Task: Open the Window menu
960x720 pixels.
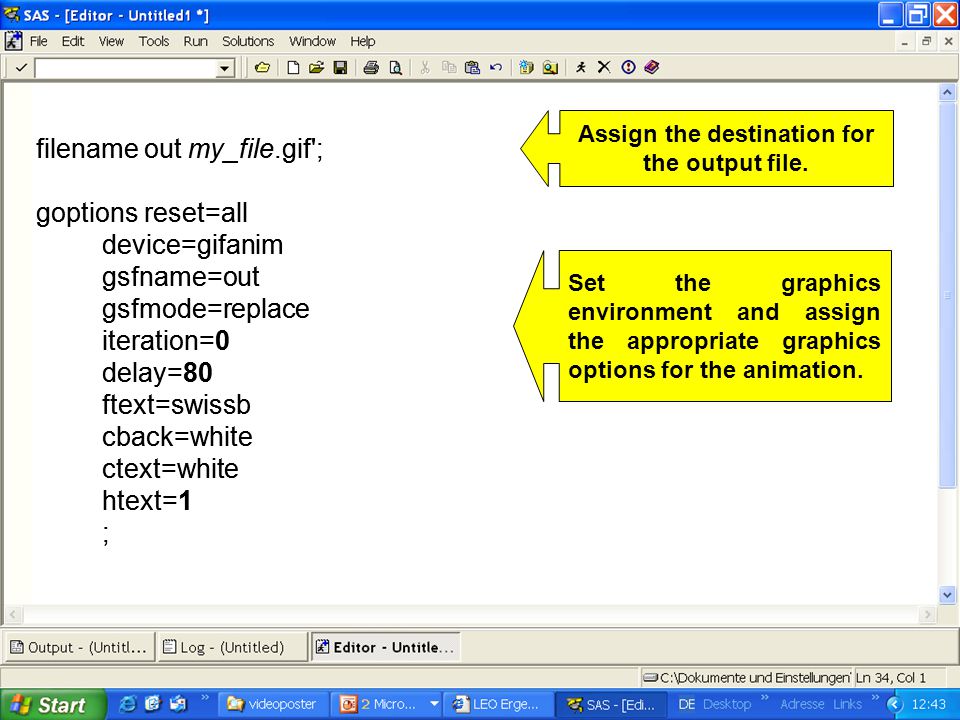Action: pos(312,41)
